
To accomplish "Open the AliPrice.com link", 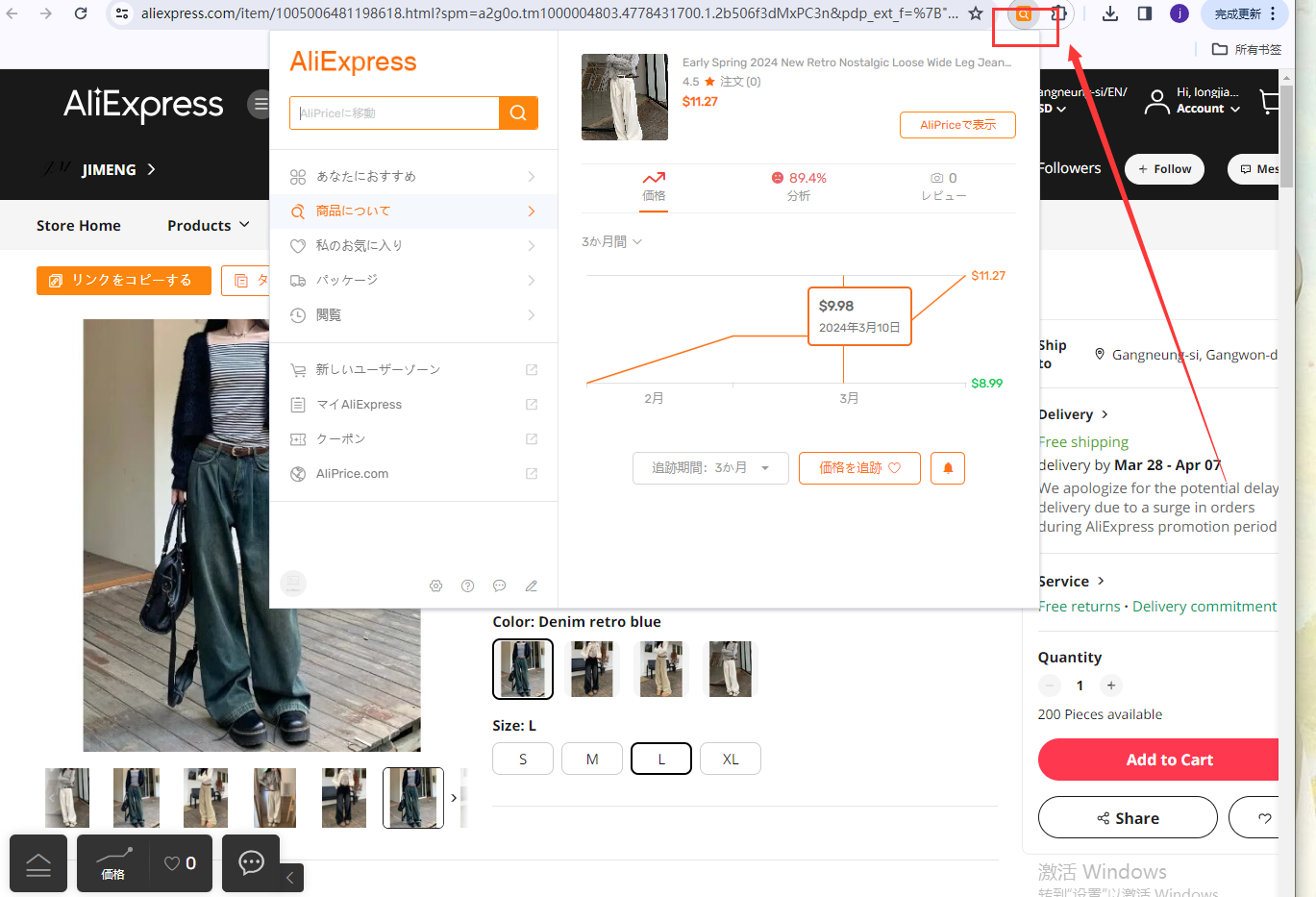I will (413, 474).
